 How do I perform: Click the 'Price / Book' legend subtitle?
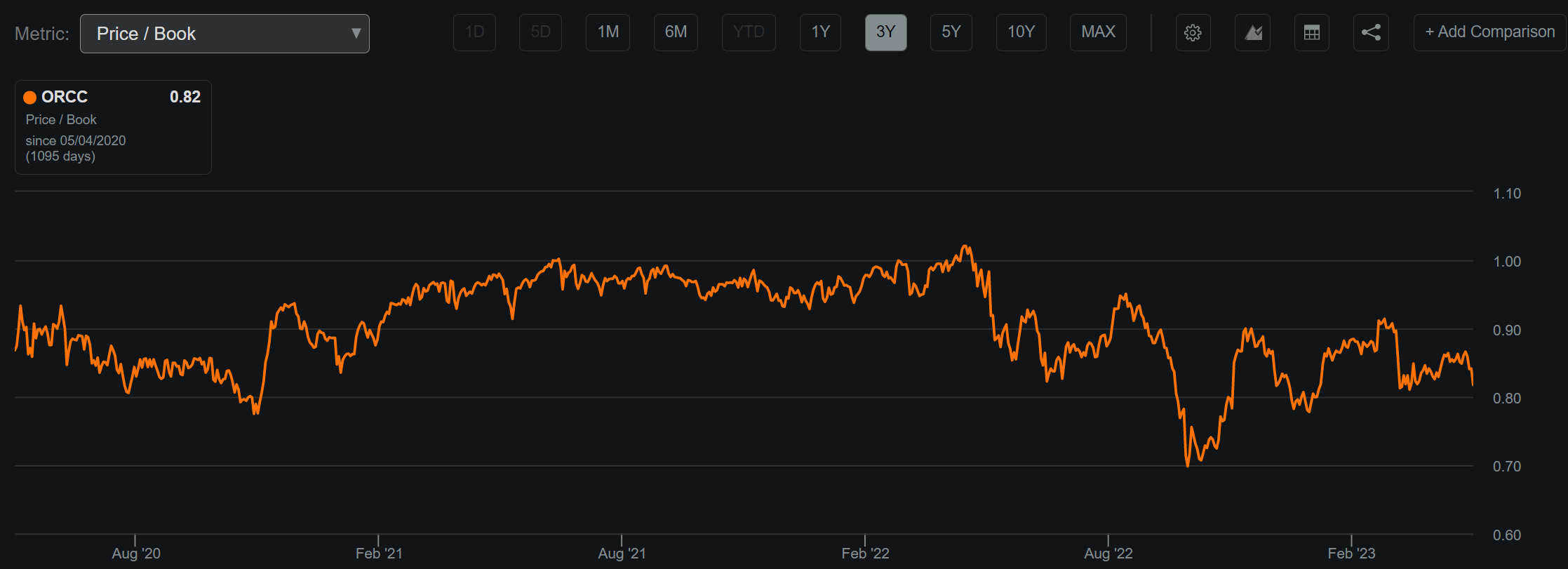[61, 120]
